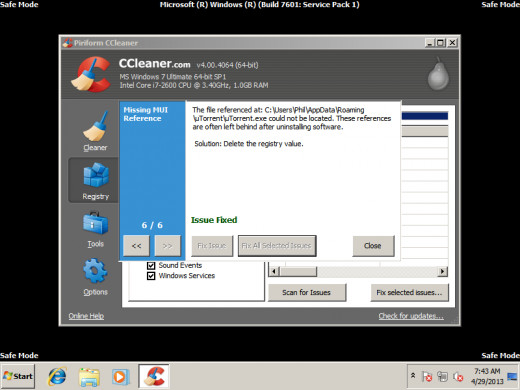Open the Tools section
520x390 pixels.
point(95,230)
